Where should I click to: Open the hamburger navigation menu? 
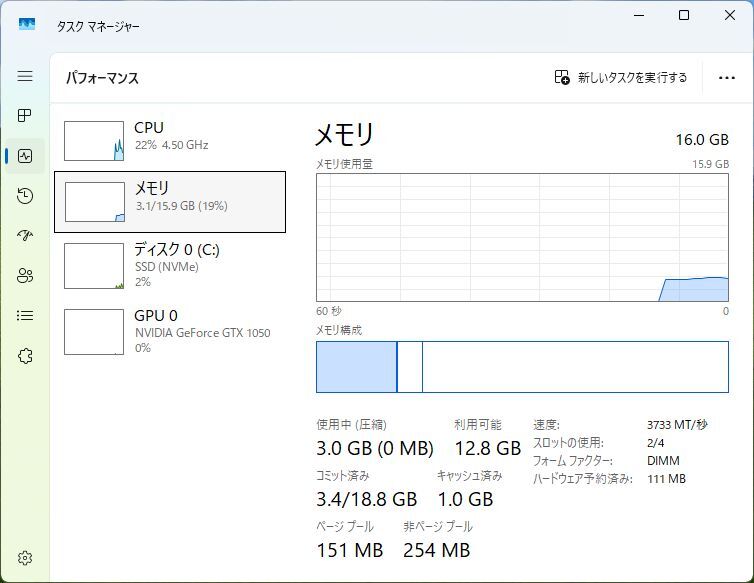point(25,76)
